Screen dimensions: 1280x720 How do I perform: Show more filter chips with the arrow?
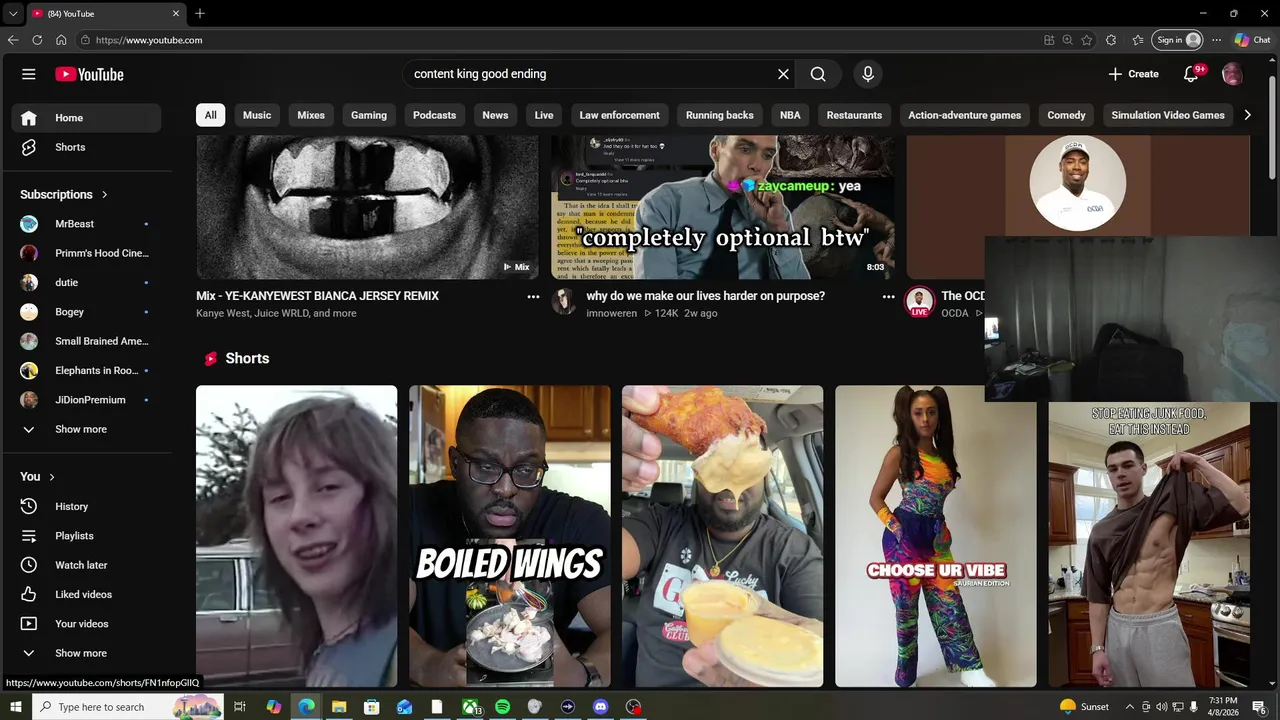(x=1247, y=115)
